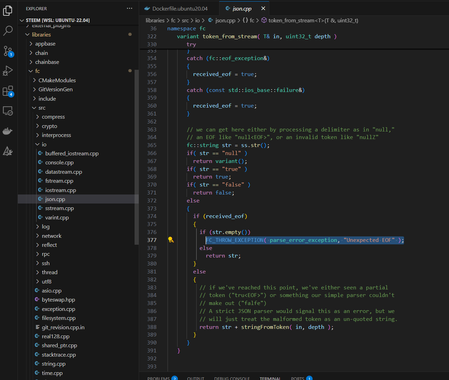Open sstream.cpp in the file tree

pos(59,208)
